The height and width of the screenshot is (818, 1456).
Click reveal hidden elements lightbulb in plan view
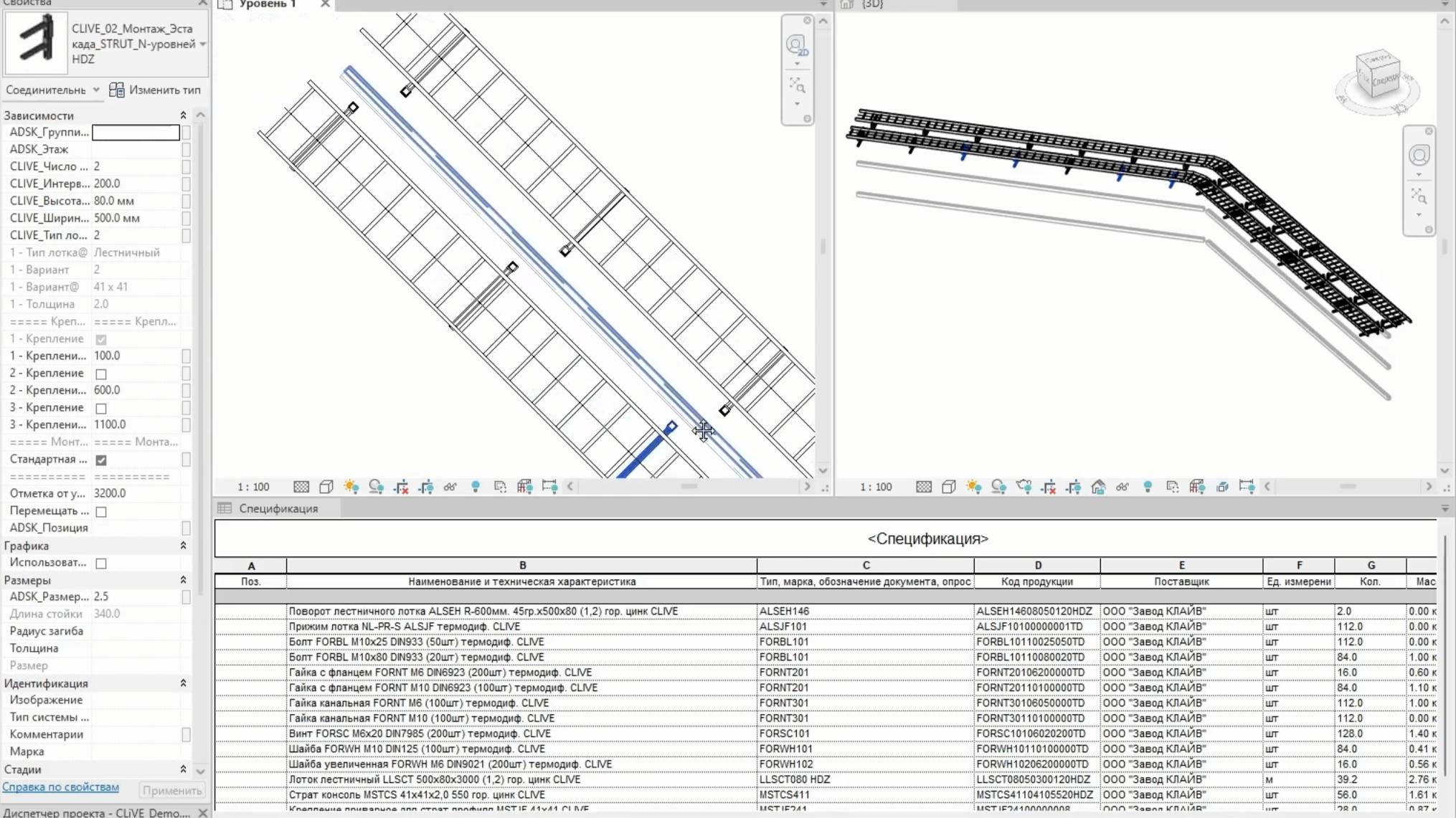tap(476, 487)
